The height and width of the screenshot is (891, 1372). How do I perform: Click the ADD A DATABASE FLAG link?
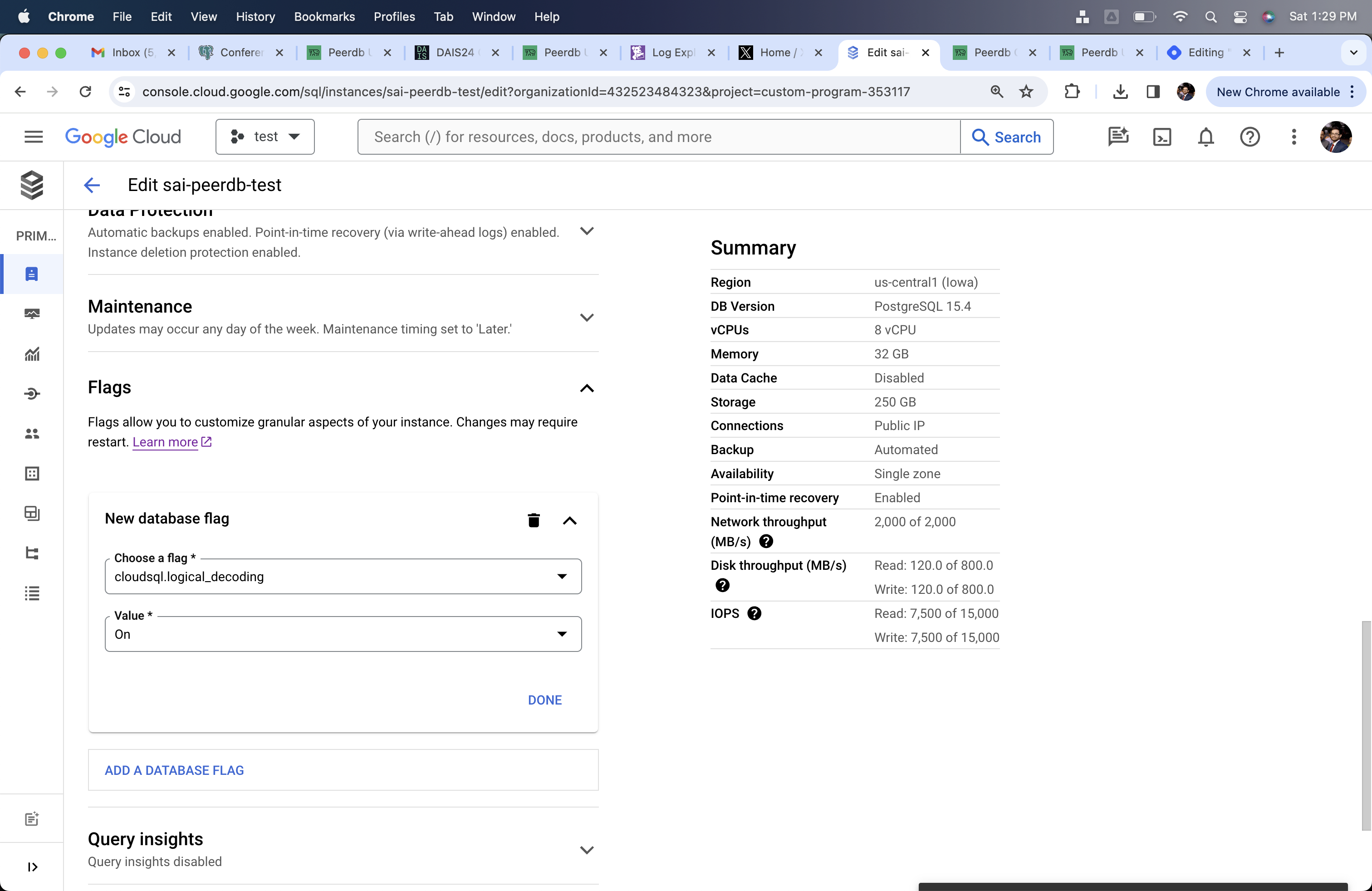174,770
